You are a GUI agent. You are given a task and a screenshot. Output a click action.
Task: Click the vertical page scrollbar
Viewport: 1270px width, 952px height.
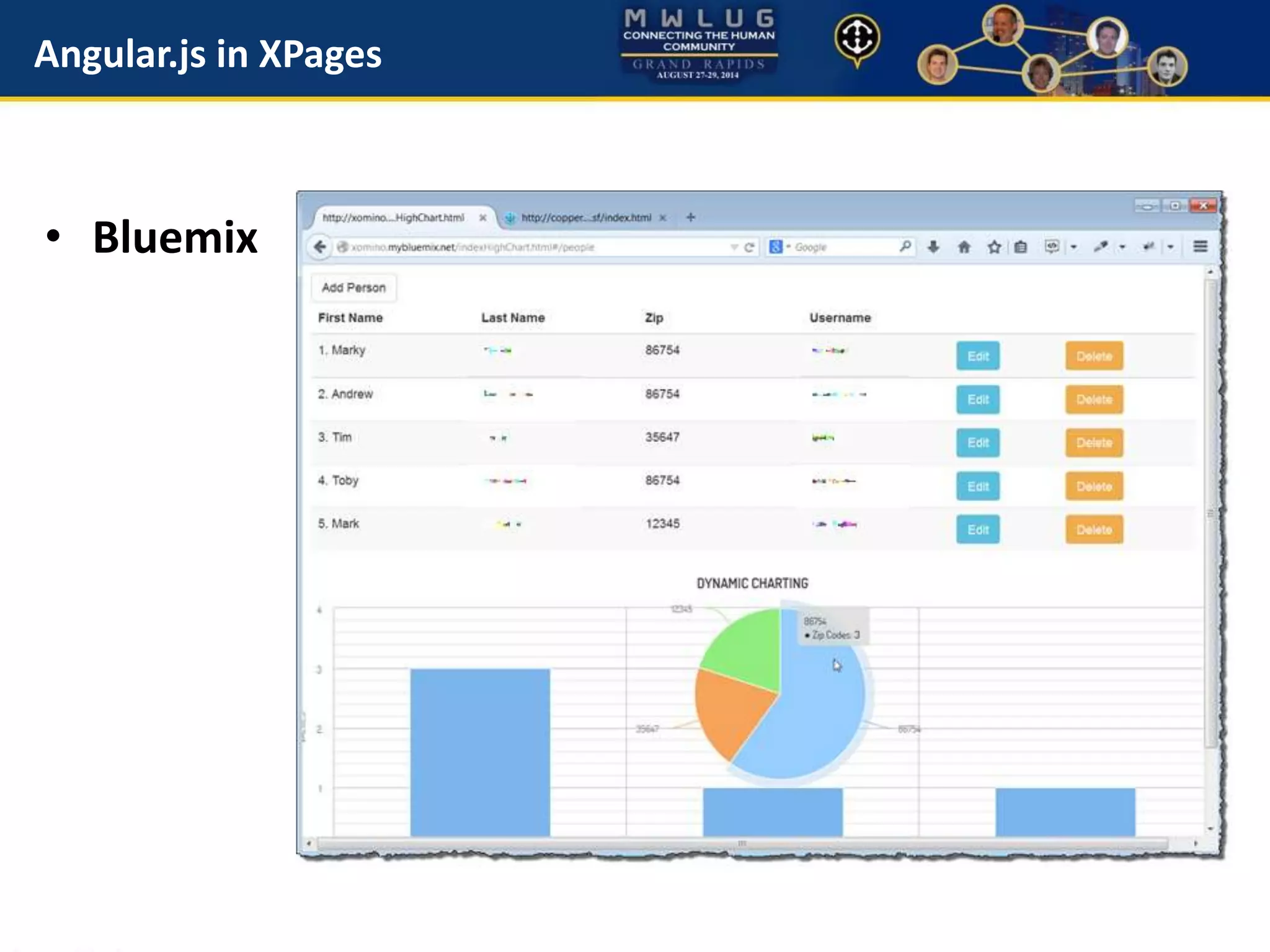(x=1210, y=514)
